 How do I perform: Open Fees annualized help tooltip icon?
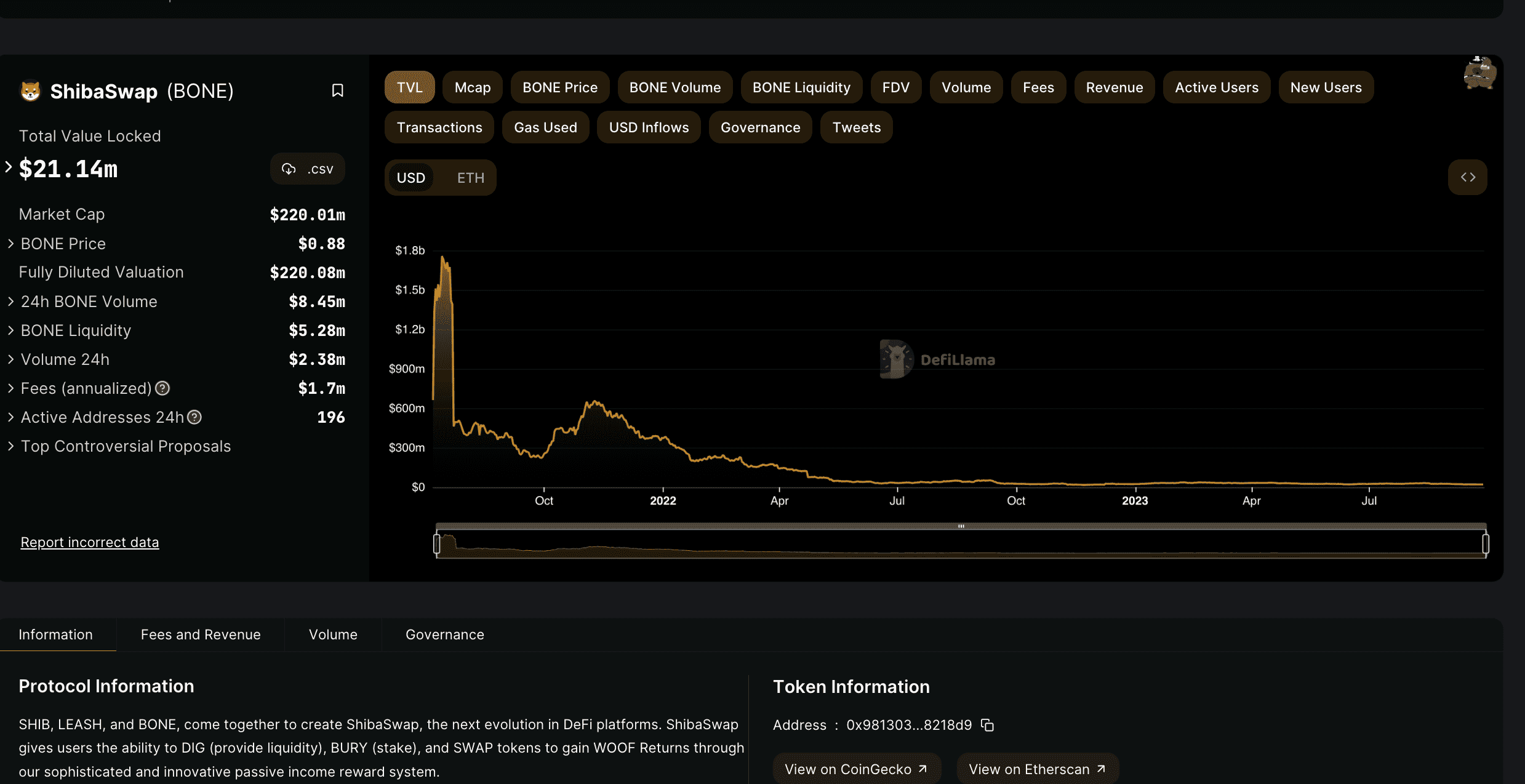(162, 388)
